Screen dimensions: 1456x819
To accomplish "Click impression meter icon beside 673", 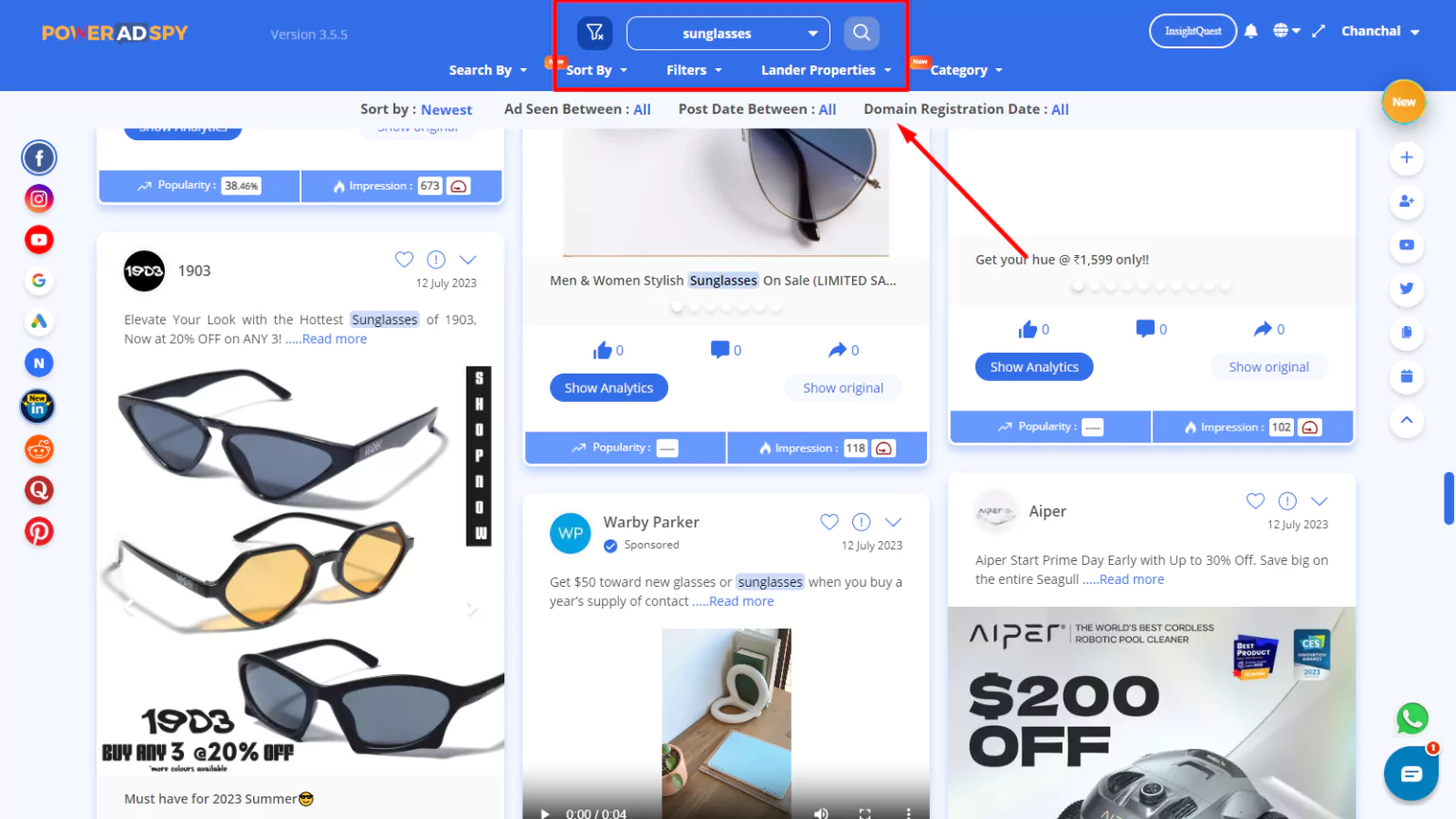I will [459, 186].
